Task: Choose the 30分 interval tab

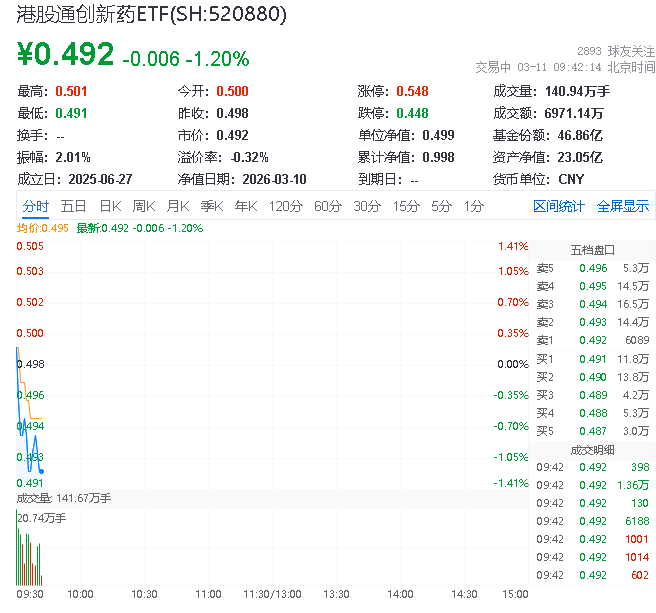Action: click(x=366, y=206)
